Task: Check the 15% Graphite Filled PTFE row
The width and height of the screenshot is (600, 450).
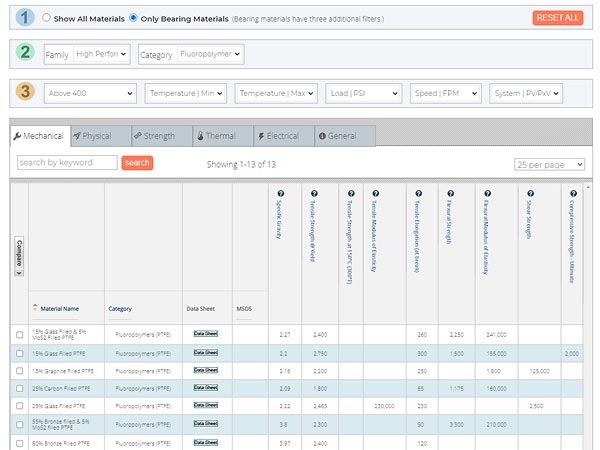Action: [20, 371]
